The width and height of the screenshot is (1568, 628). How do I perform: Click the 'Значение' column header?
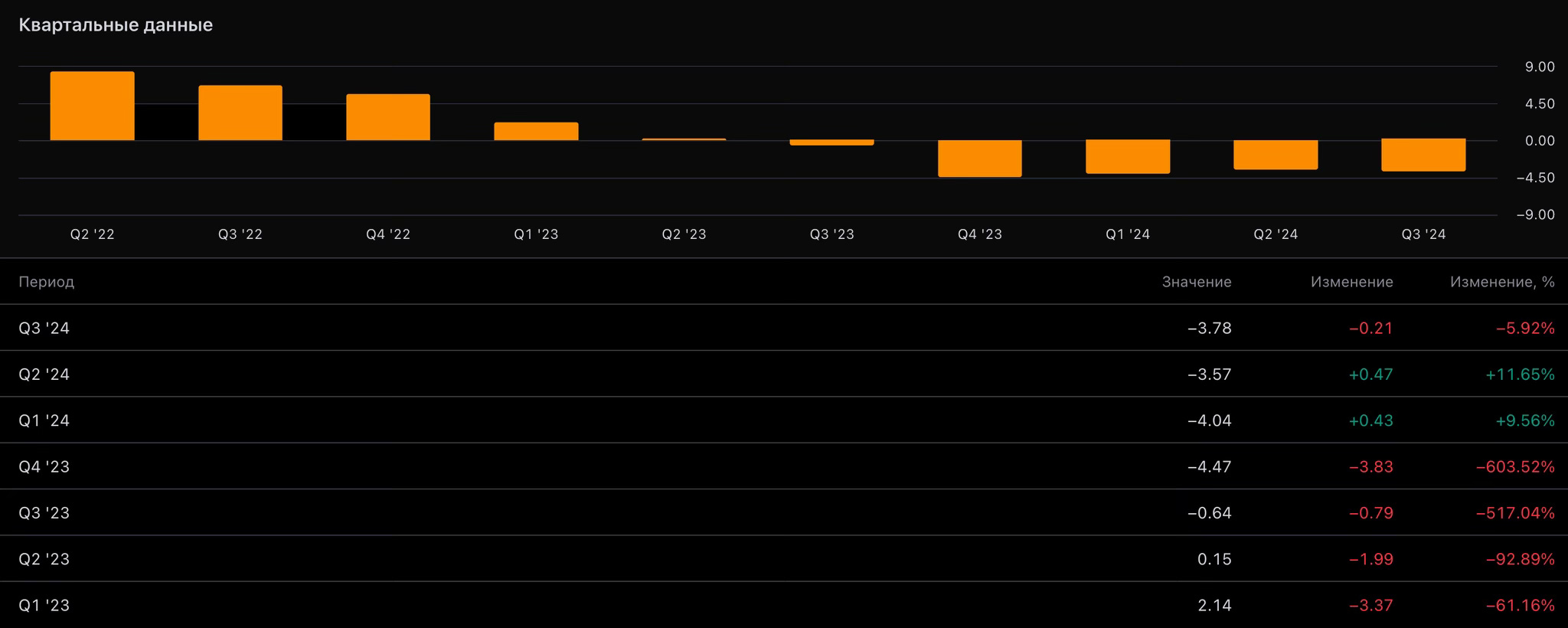[x=1197, y=282]
